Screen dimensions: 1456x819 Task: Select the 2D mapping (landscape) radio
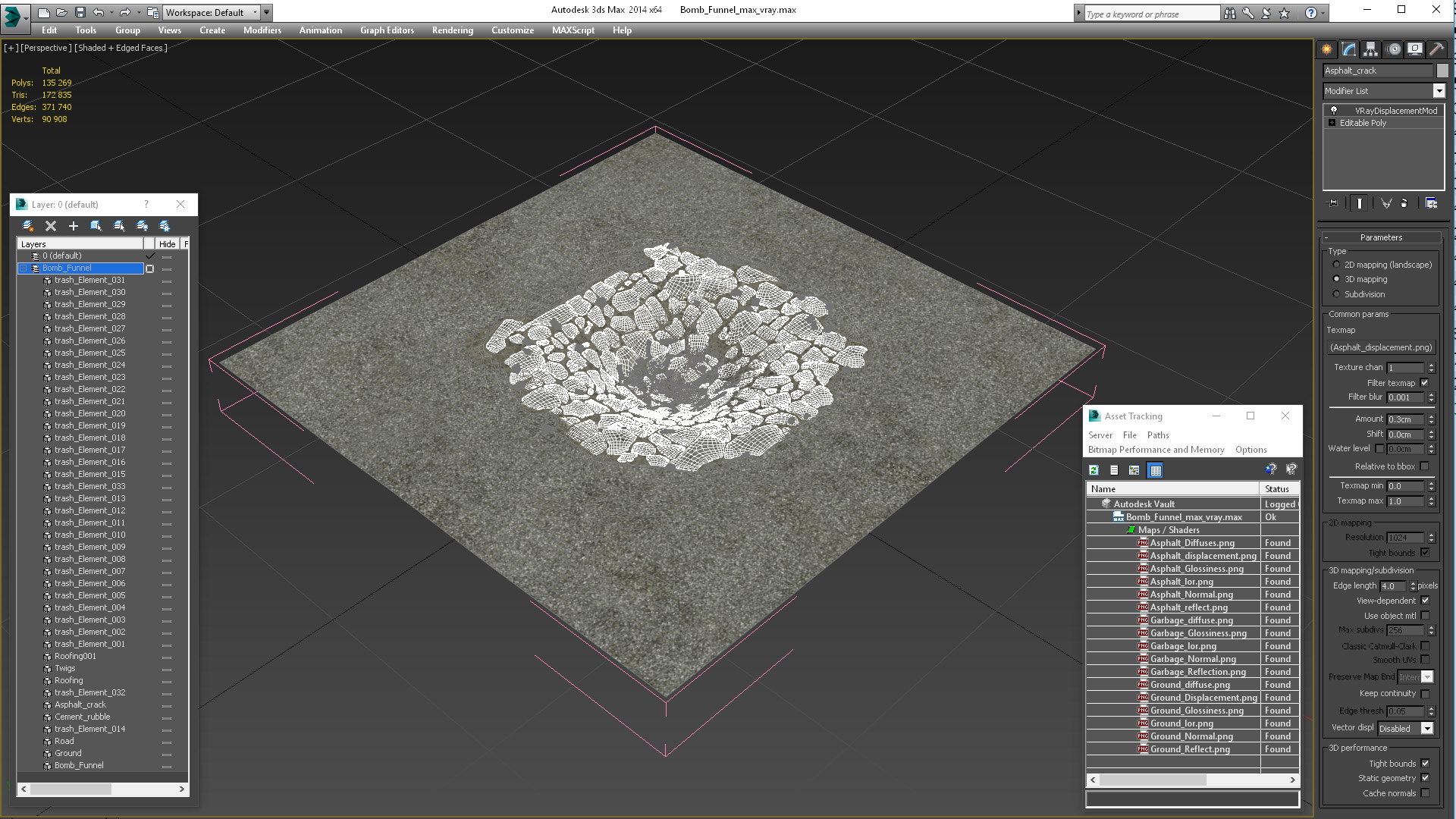pos(1336,265)
